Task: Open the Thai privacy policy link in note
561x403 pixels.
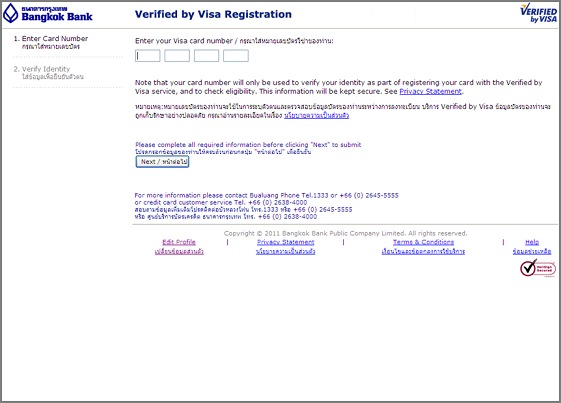Action: point(316,115)
